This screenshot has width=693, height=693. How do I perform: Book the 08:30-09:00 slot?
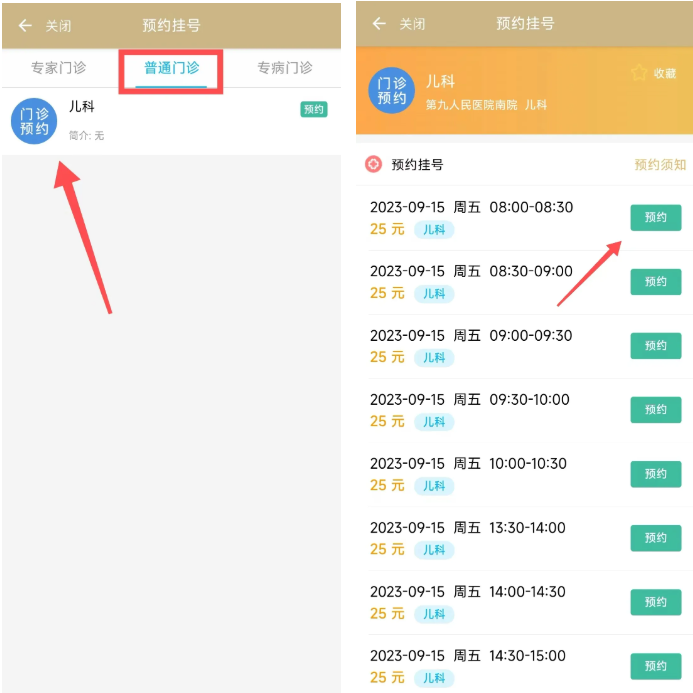pyautogui.click(x=655, y=282)
